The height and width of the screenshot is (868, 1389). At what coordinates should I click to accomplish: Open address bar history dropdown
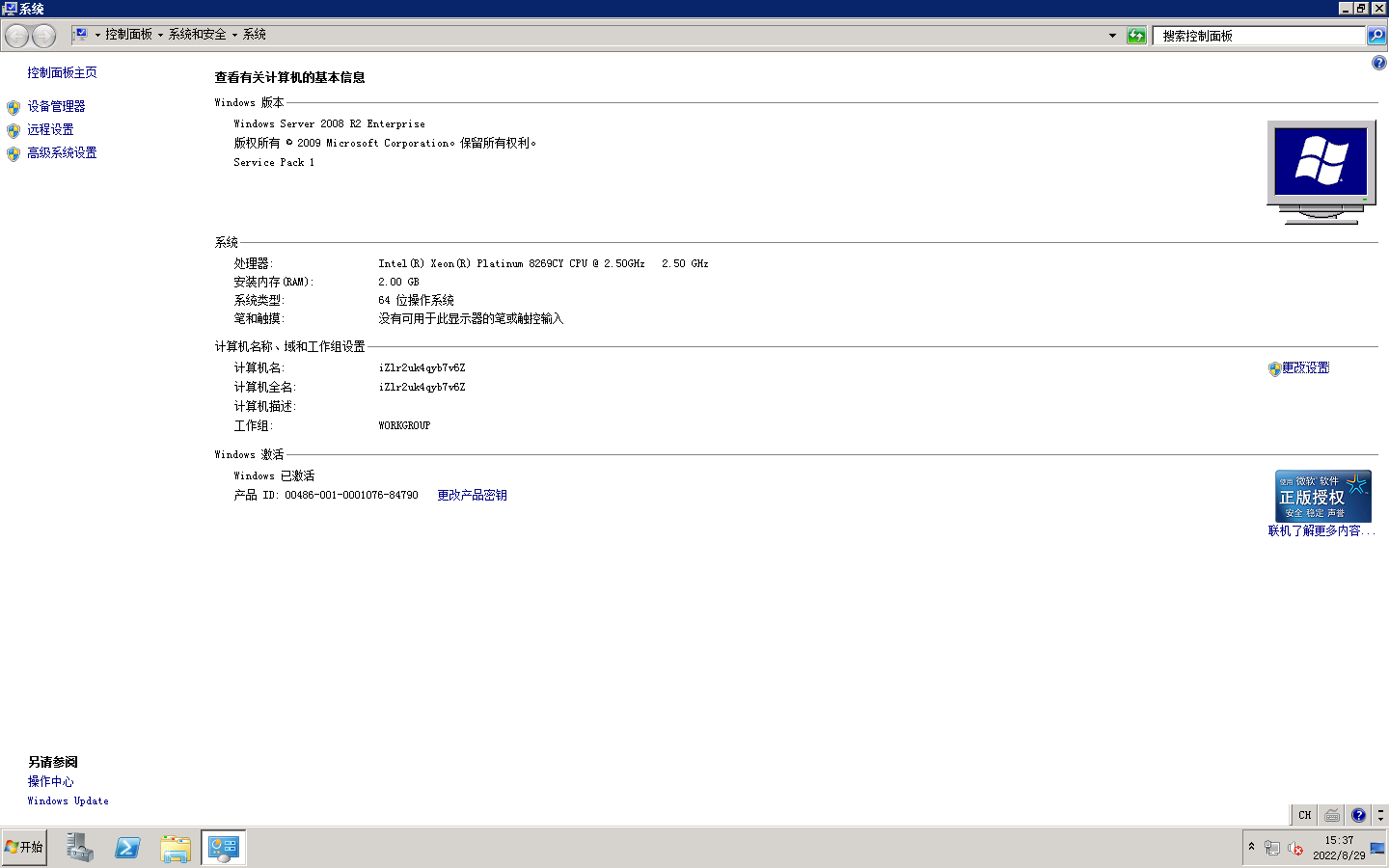[x=1112, y=36]
